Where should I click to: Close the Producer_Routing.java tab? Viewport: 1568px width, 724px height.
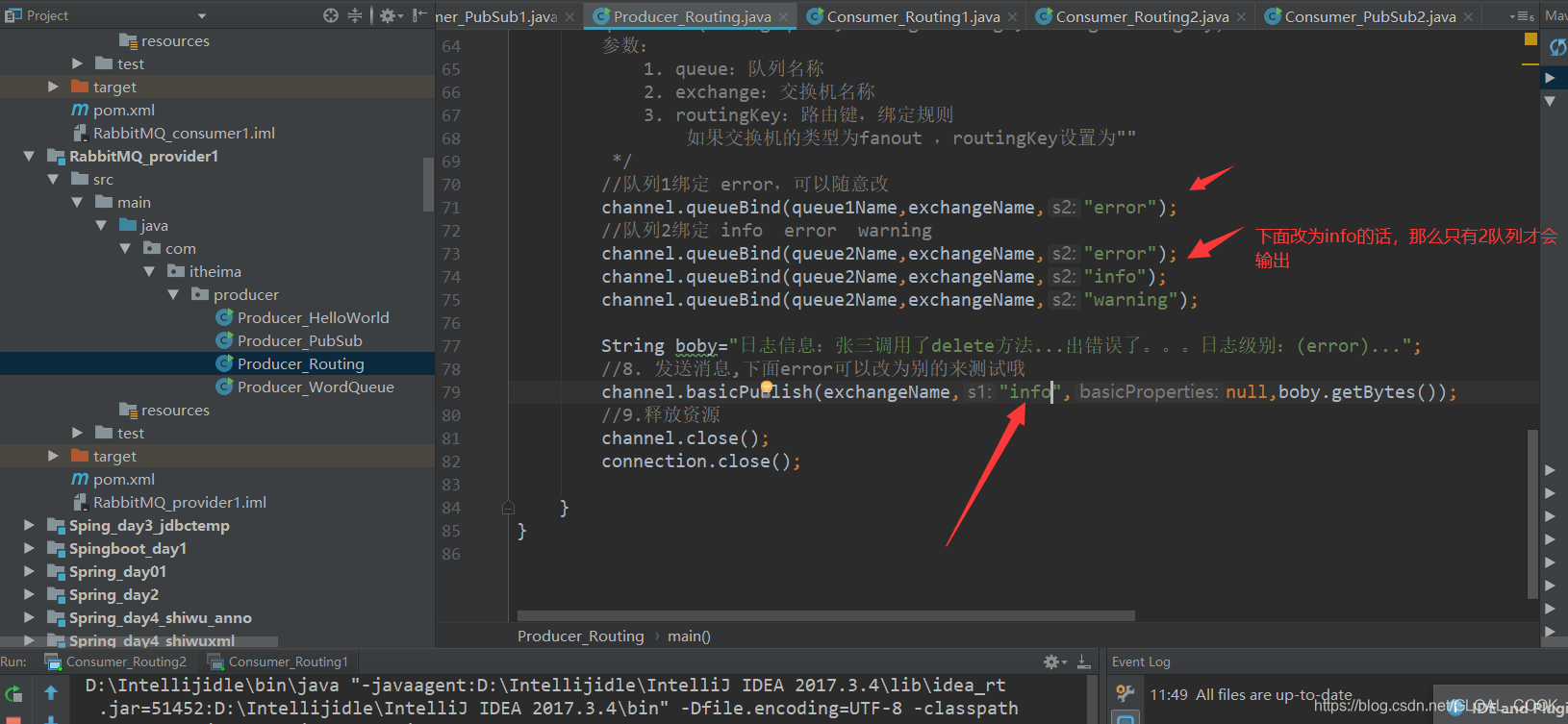pyautogui.click(x=784, y=16)
